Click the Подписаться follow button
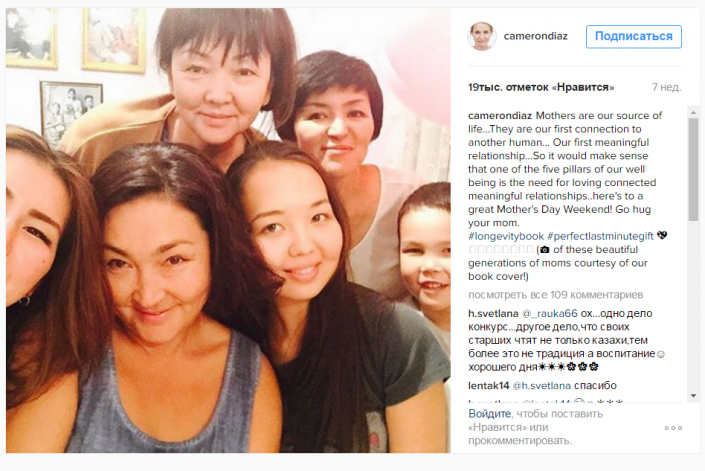The image size is (705, 471). 634,36
